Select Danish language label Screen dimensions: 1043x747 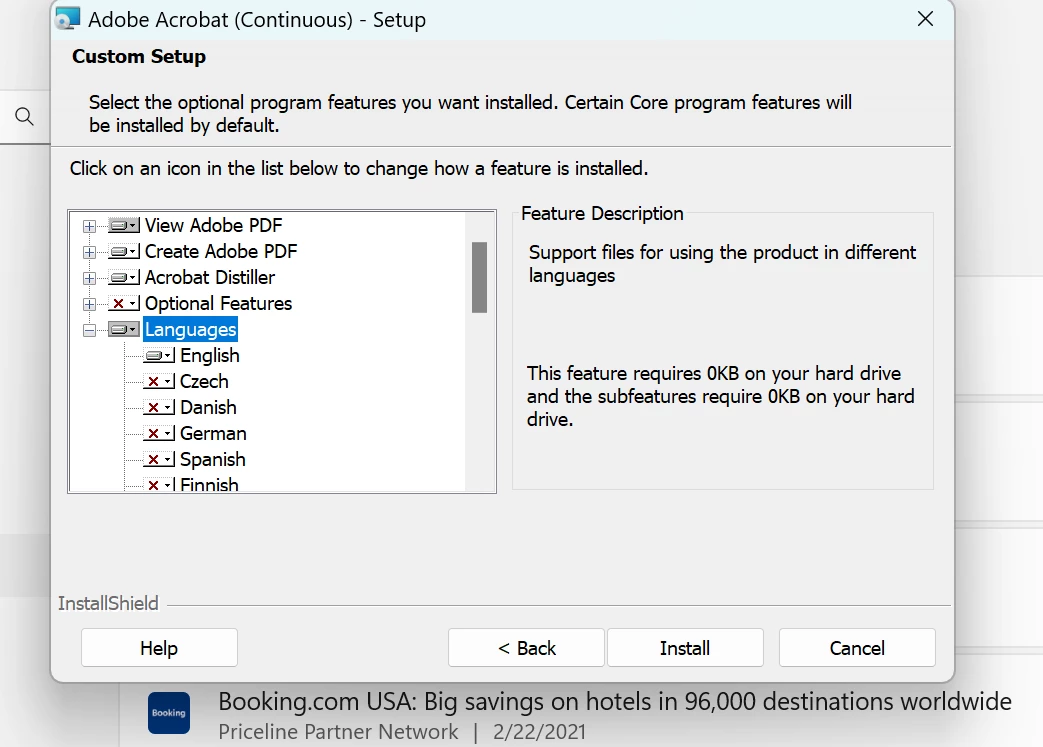click(208, 407)
